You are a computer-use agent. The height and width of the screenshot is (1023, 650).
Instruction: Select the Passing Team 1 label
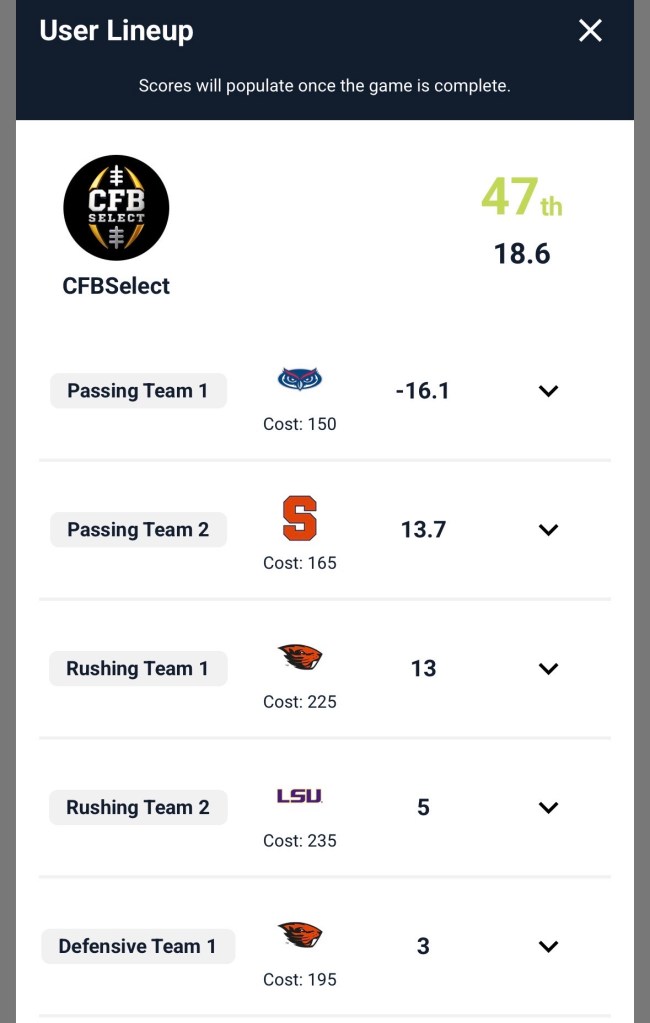[x=138, y=390]
